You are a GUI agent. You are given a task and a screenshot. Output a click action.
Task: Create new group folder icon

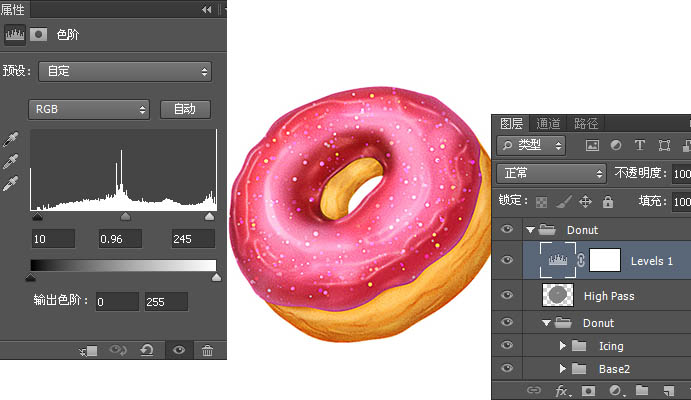[642, 390]
